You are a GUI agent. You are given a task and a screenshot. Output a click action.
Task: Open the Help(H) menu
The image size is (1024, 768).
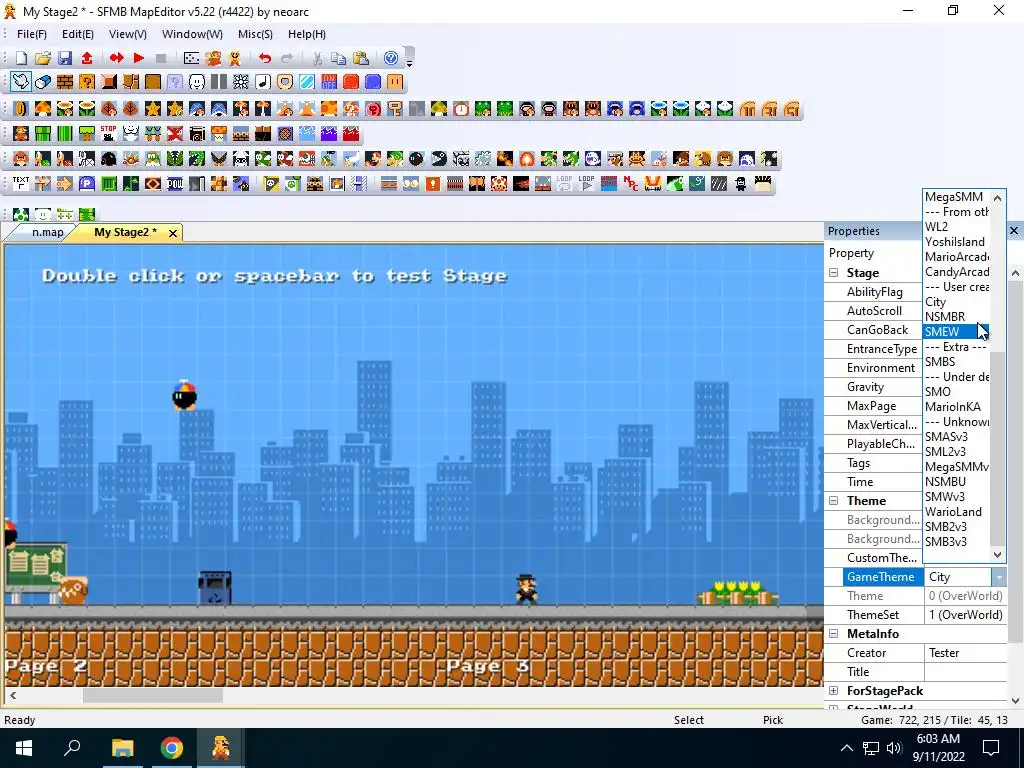pyautogui.click(x=307, y=34)
